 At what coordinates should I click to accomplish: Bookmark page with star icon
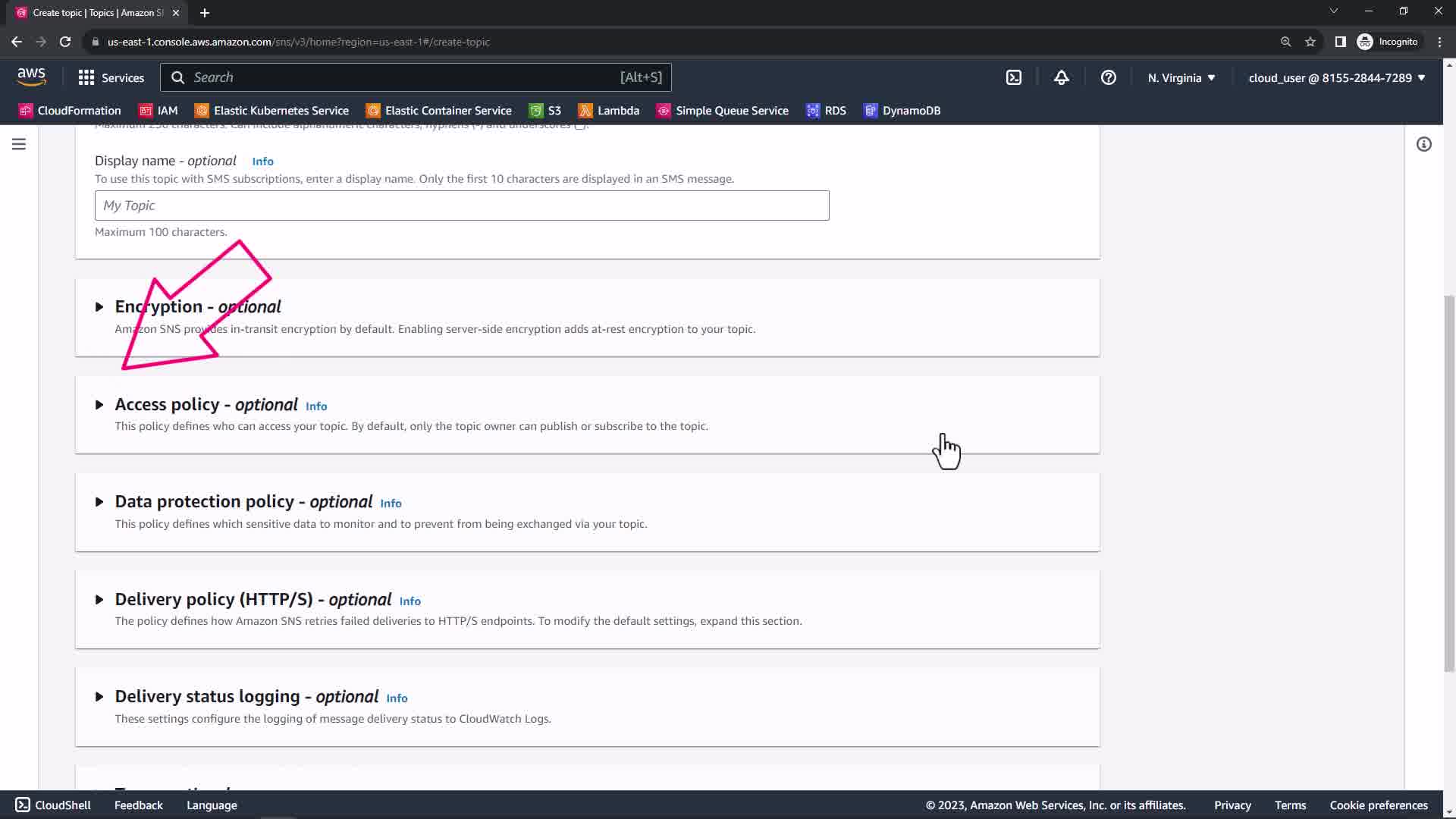click(x=1310, y=42)
